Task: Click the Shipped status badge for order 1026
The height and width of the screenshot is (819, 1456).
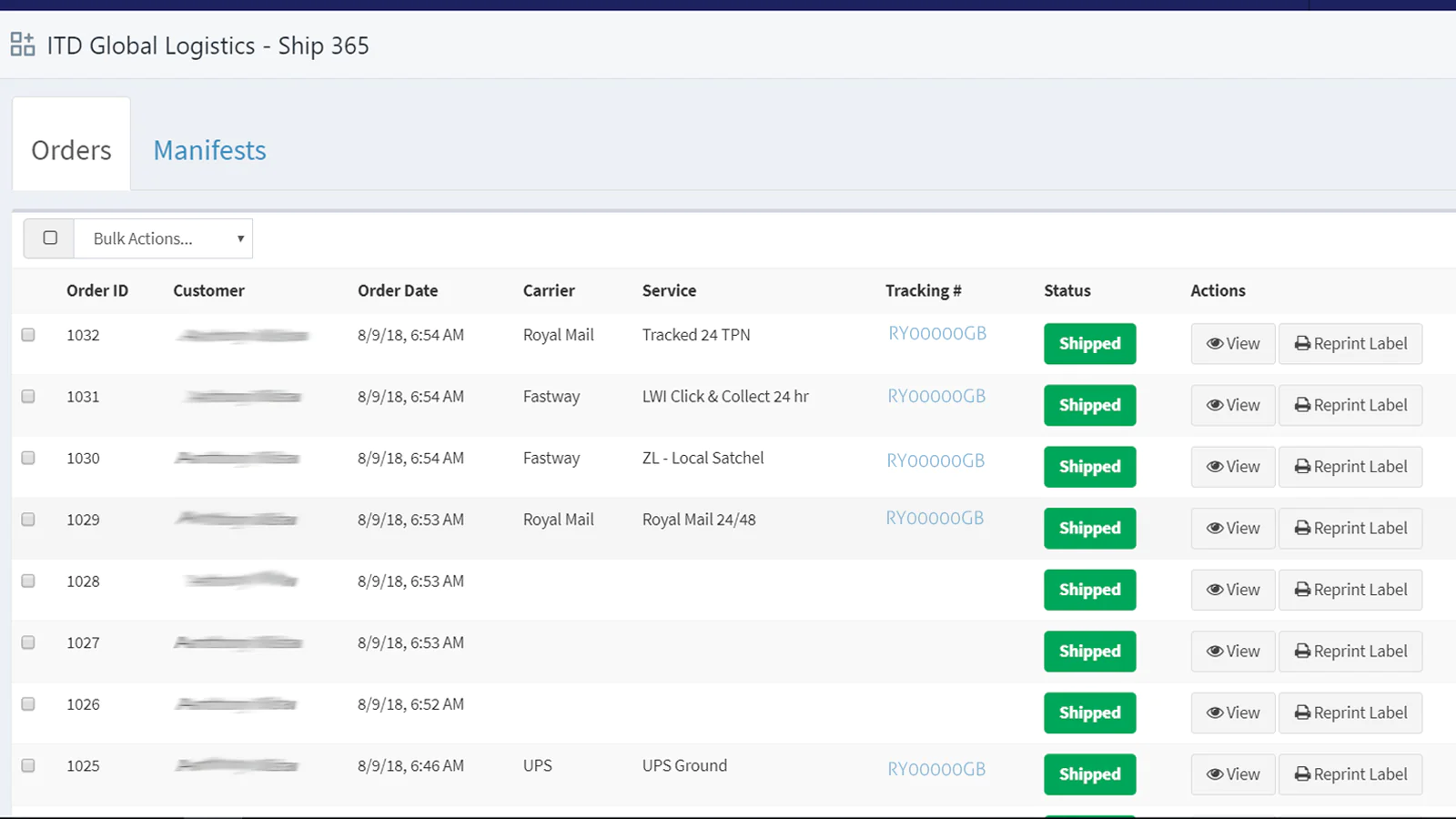Action: click(x=1089, y=713)
